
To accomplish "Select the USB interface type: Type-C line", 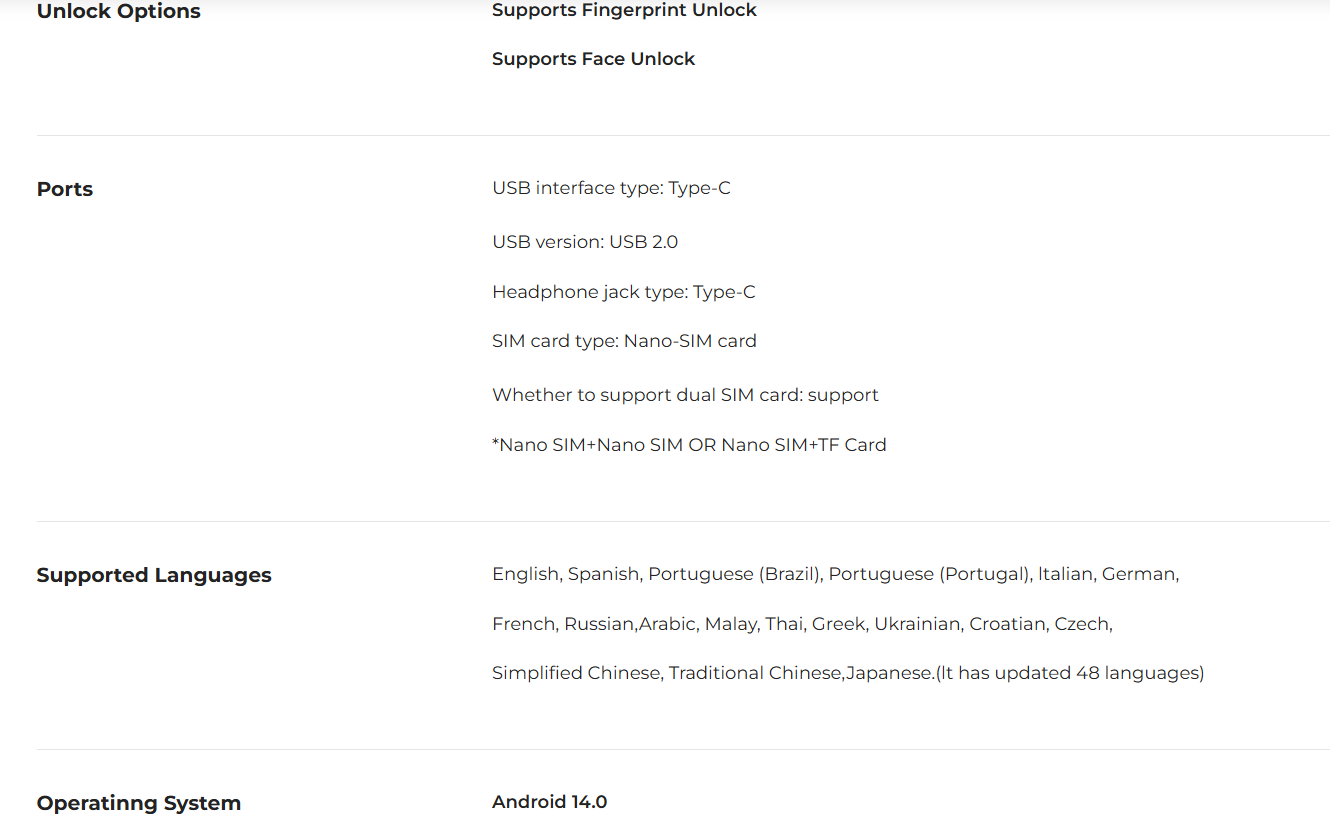I will pos(611,188).
